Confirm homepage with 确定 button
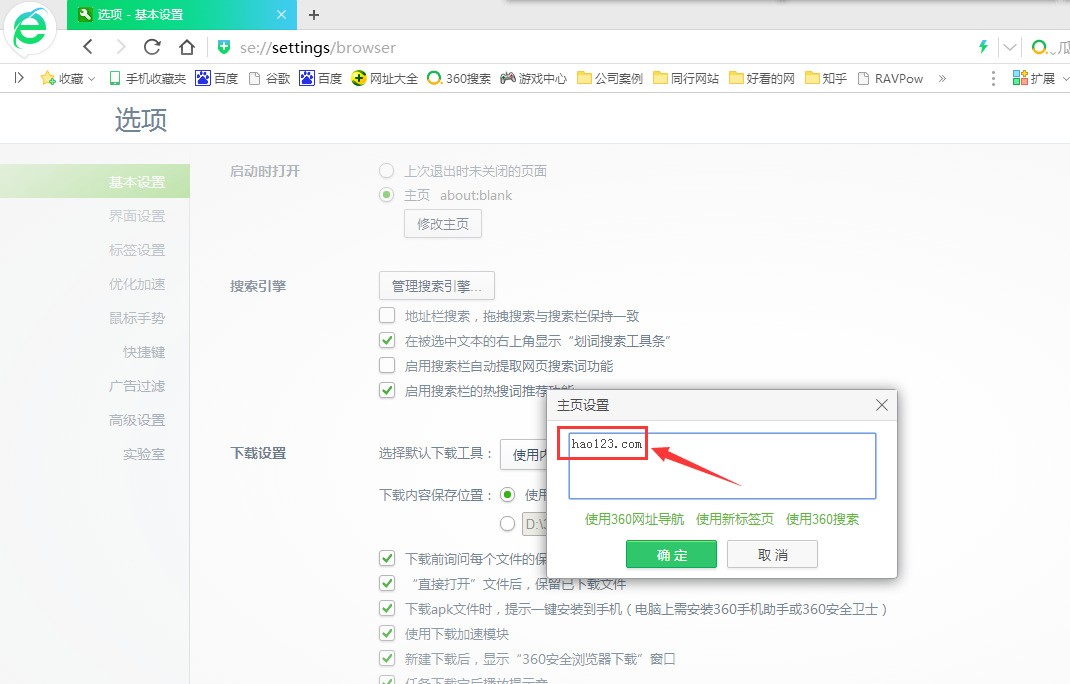This screenshot has width=1070, height=684. point(671,554)
